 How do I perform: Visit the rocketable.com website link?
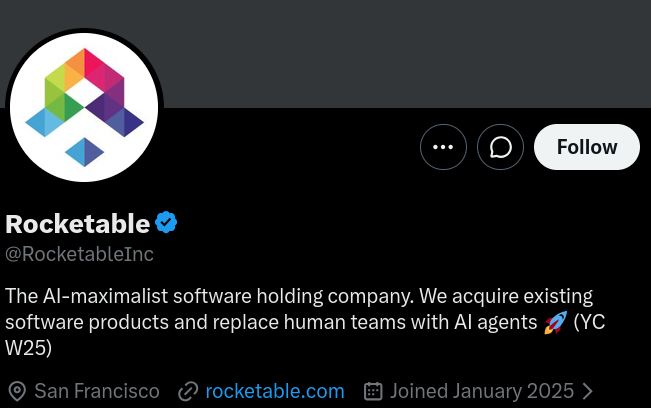[x=275, y=391]
